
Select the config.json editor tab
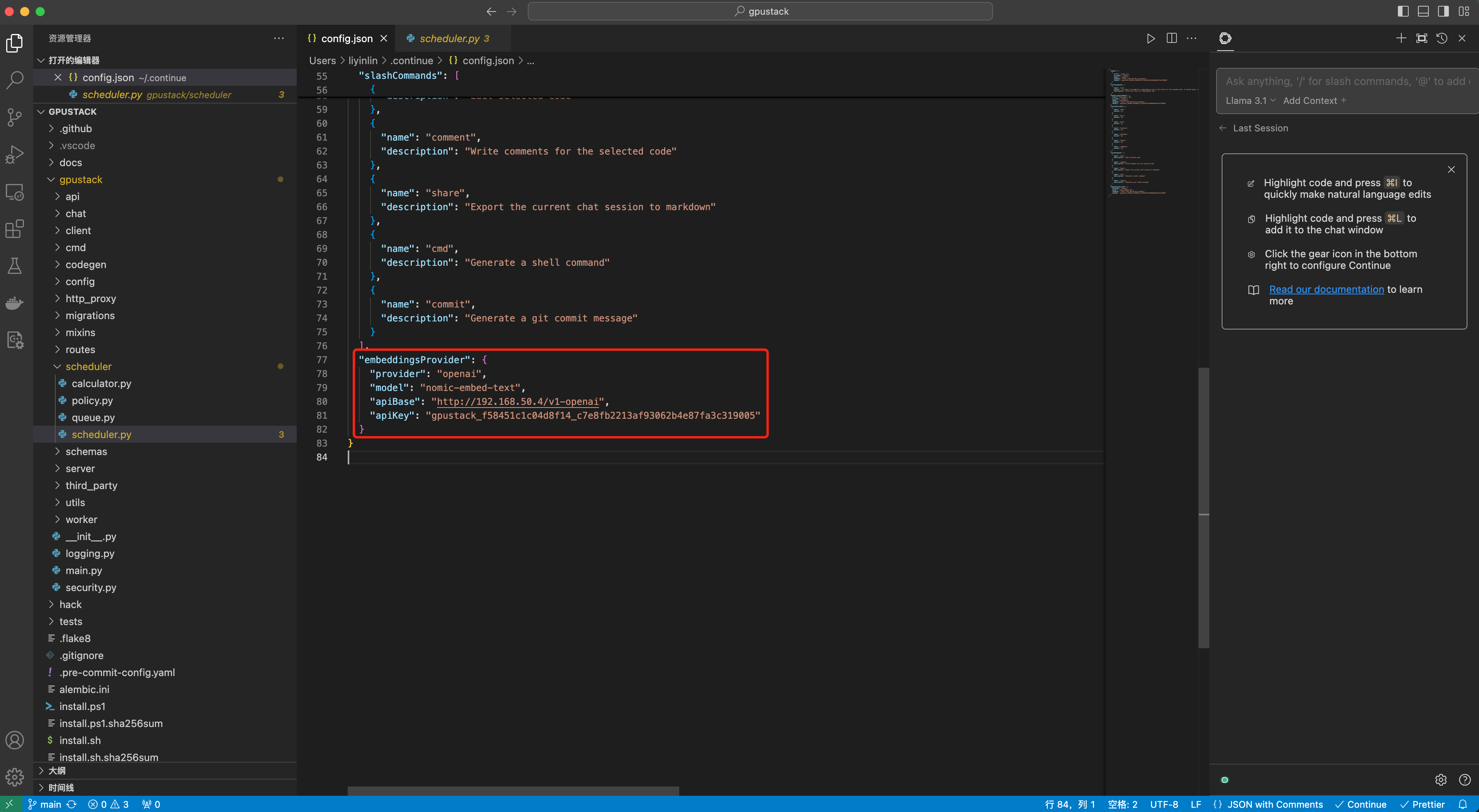(x=346, y=39)
